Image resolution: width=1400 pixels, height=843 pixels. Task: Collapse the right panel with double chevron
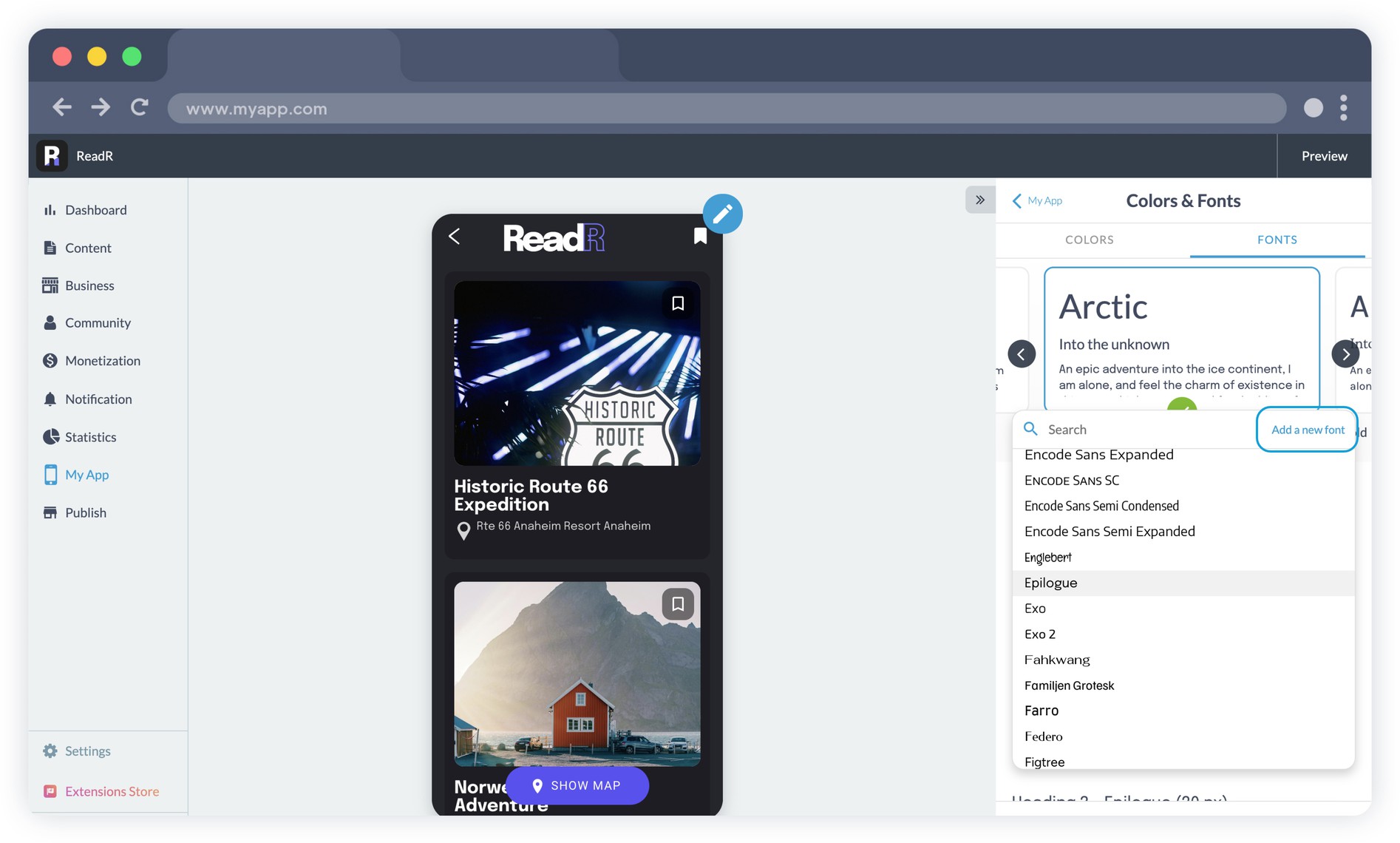979,200
